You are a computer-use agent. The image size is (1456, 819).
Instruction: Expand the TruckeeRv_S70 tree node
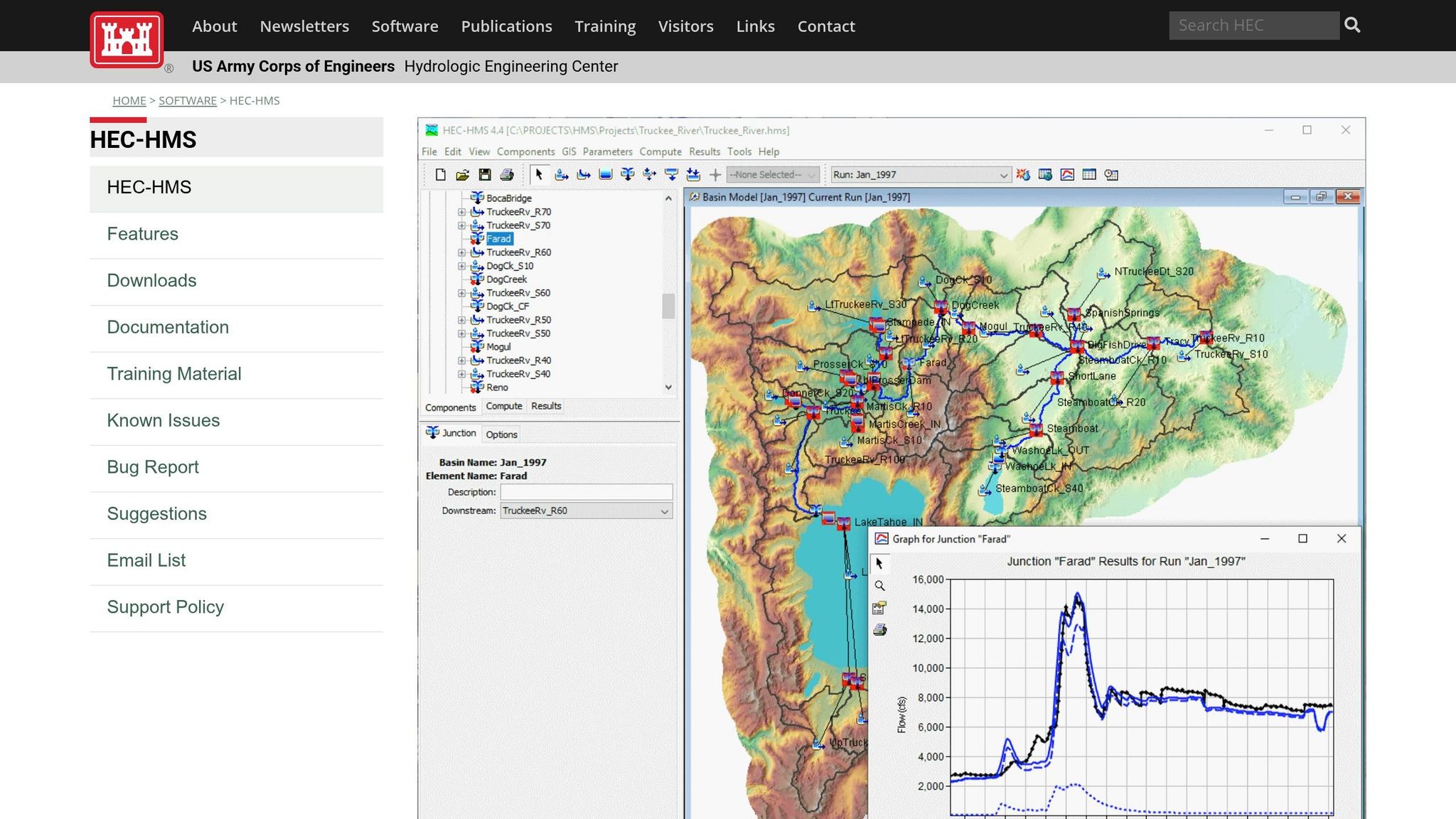pos(461,225)
